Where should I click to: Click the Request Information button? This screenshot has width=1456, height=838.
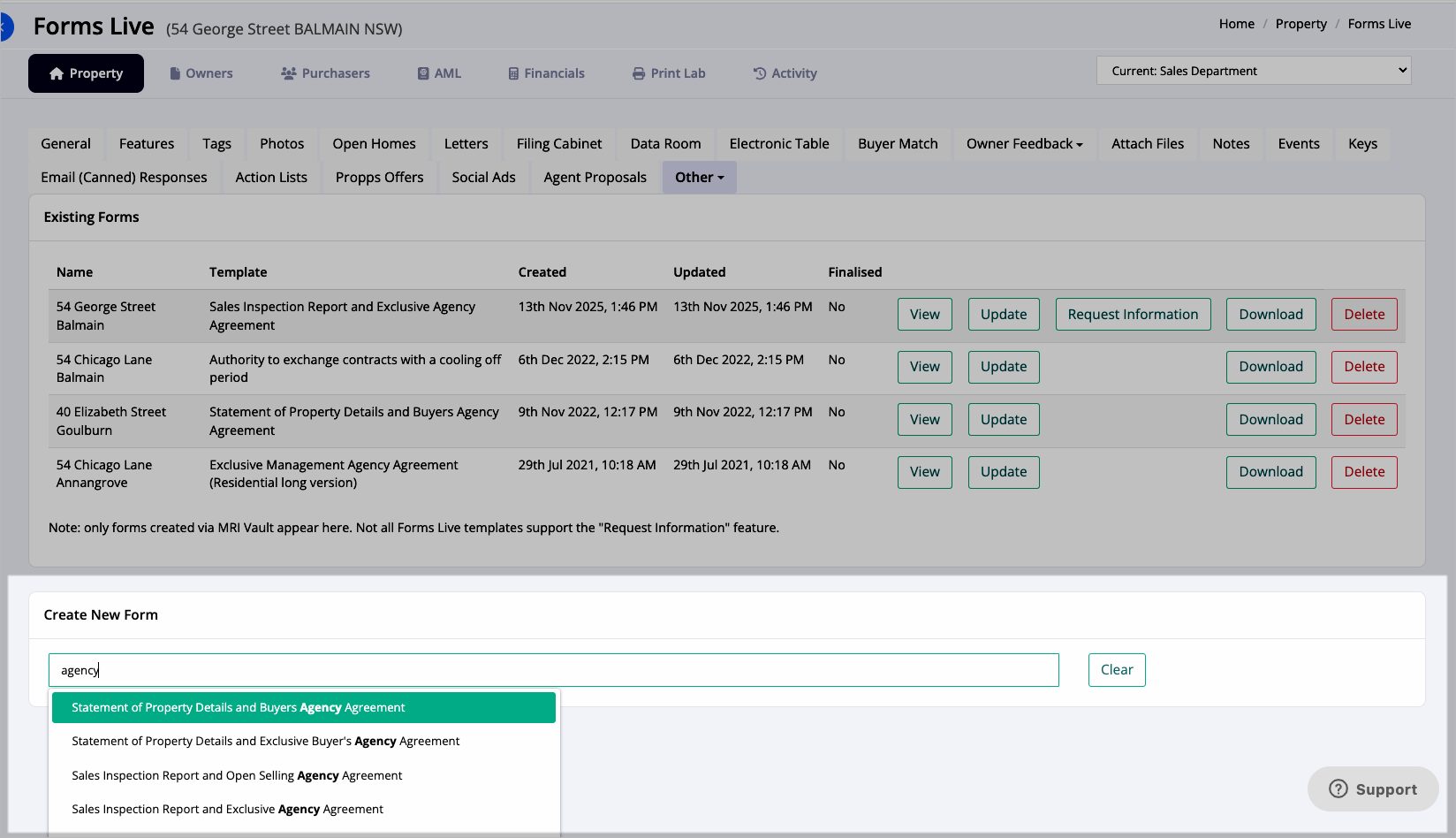tap(1133, 315)
